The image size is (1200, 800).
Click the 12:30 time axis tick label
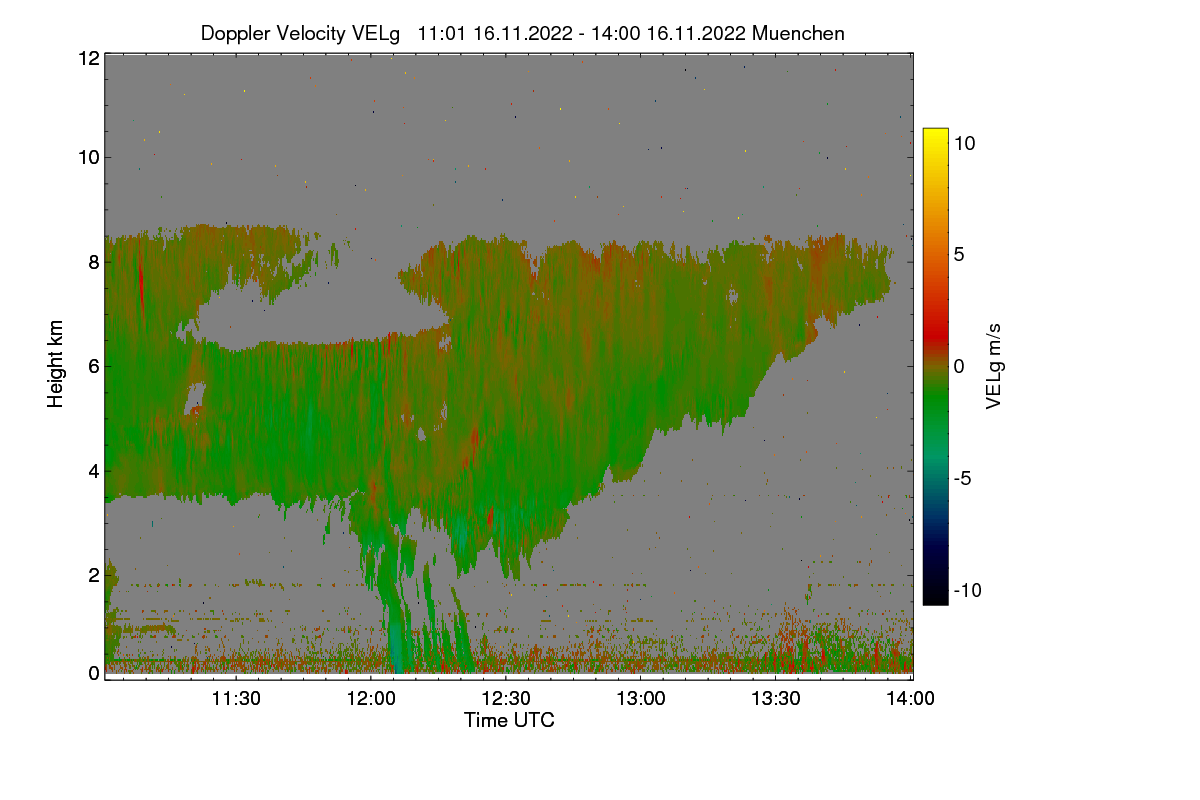tap(506, 699)
